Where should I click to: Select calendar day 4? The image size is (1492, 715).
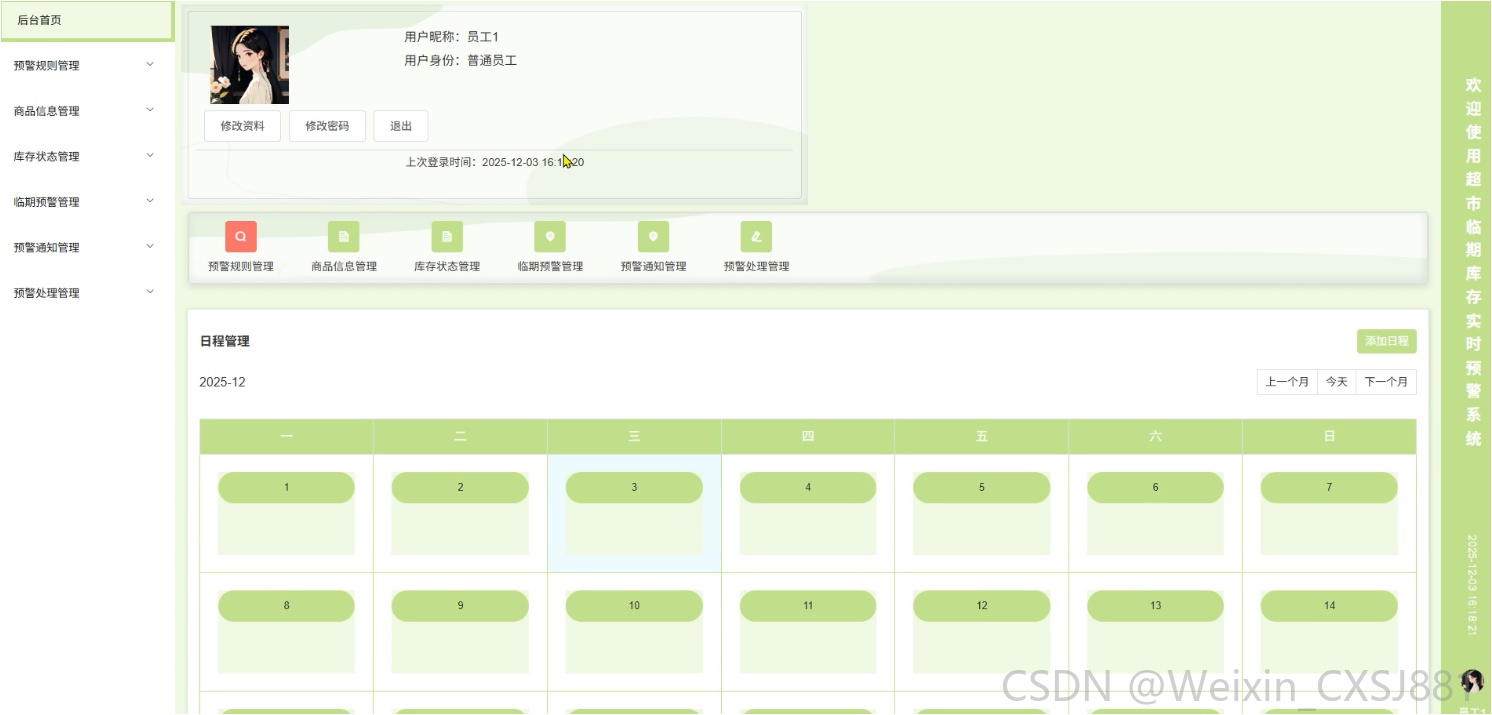808,488
